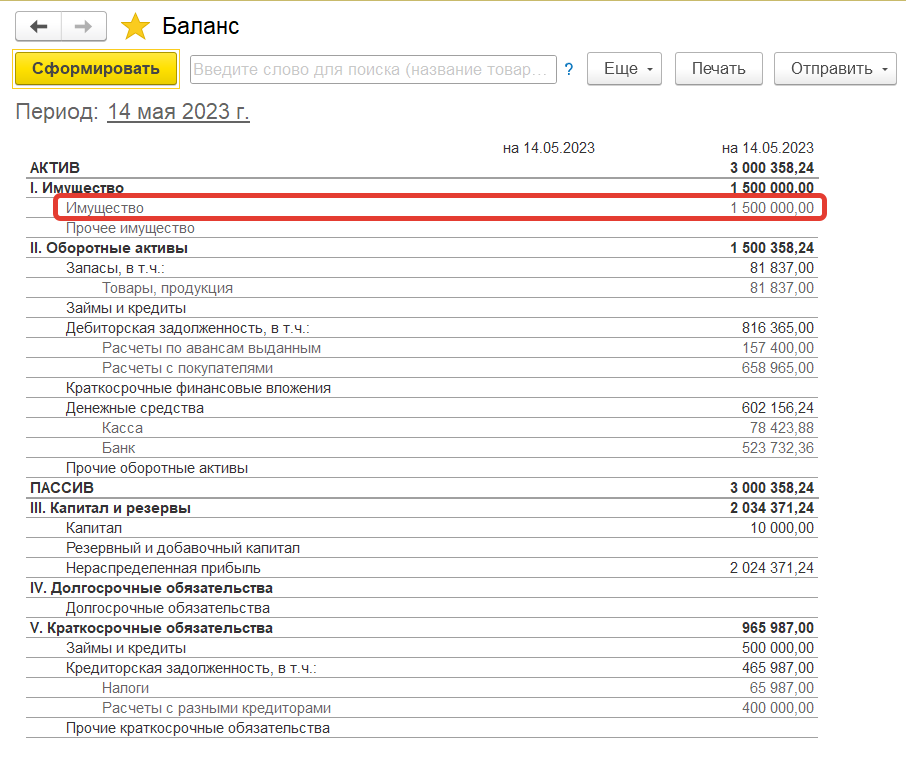906x766 pixels.
Task: Click the forward navigation arrow
Action: click(x=84, y=26)
